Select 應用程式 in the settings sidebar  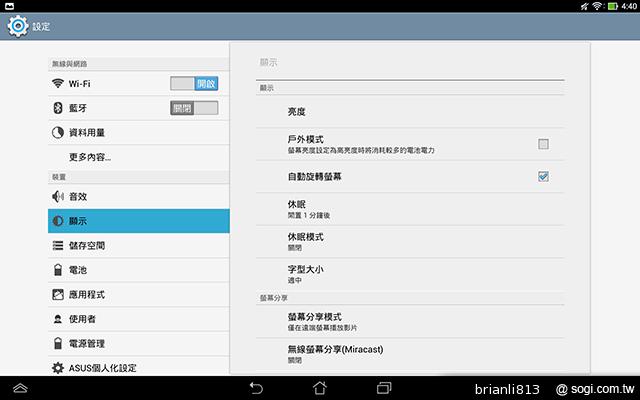point(139,295)
